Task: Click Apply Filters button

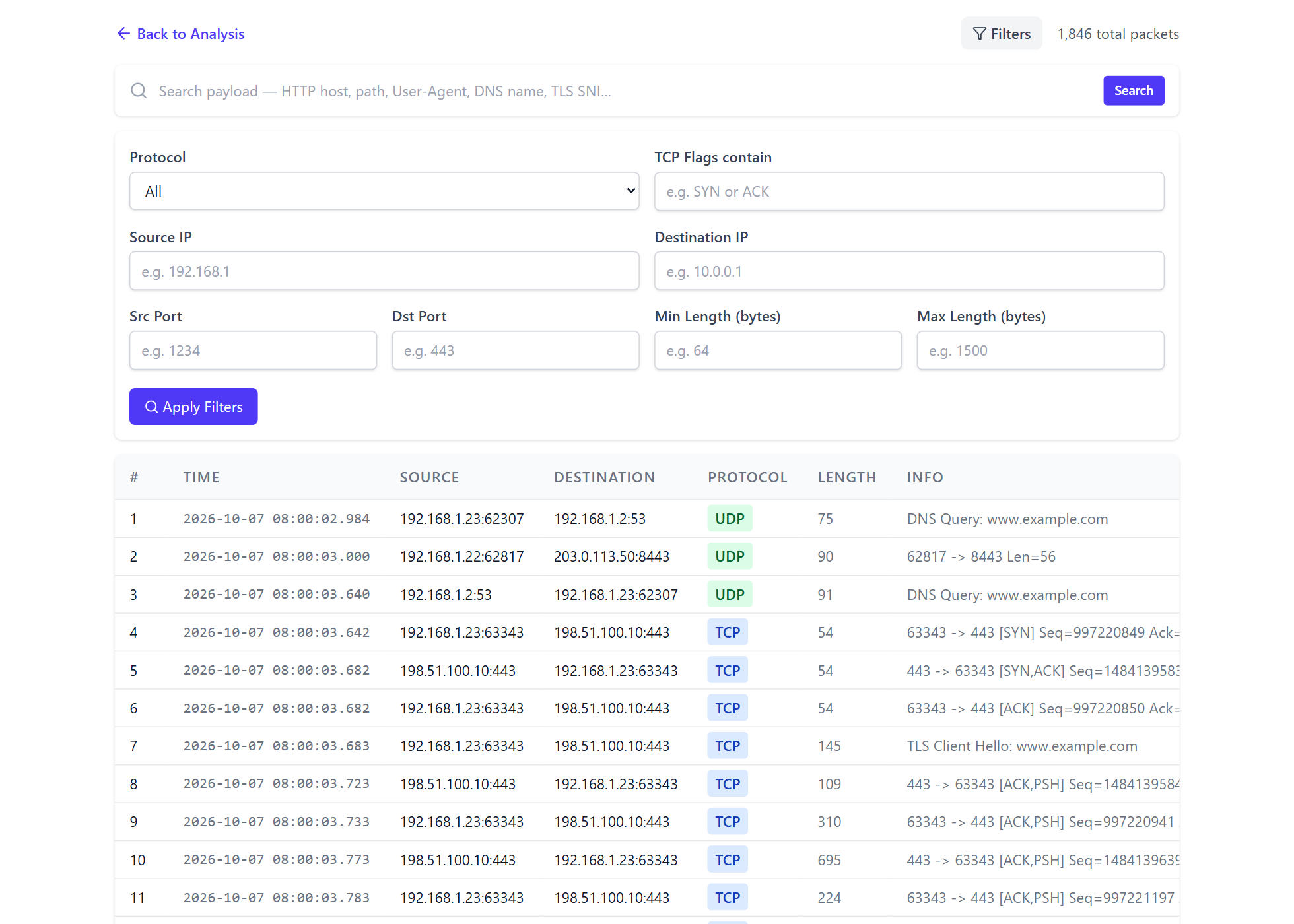Action: tap(193, 407)
